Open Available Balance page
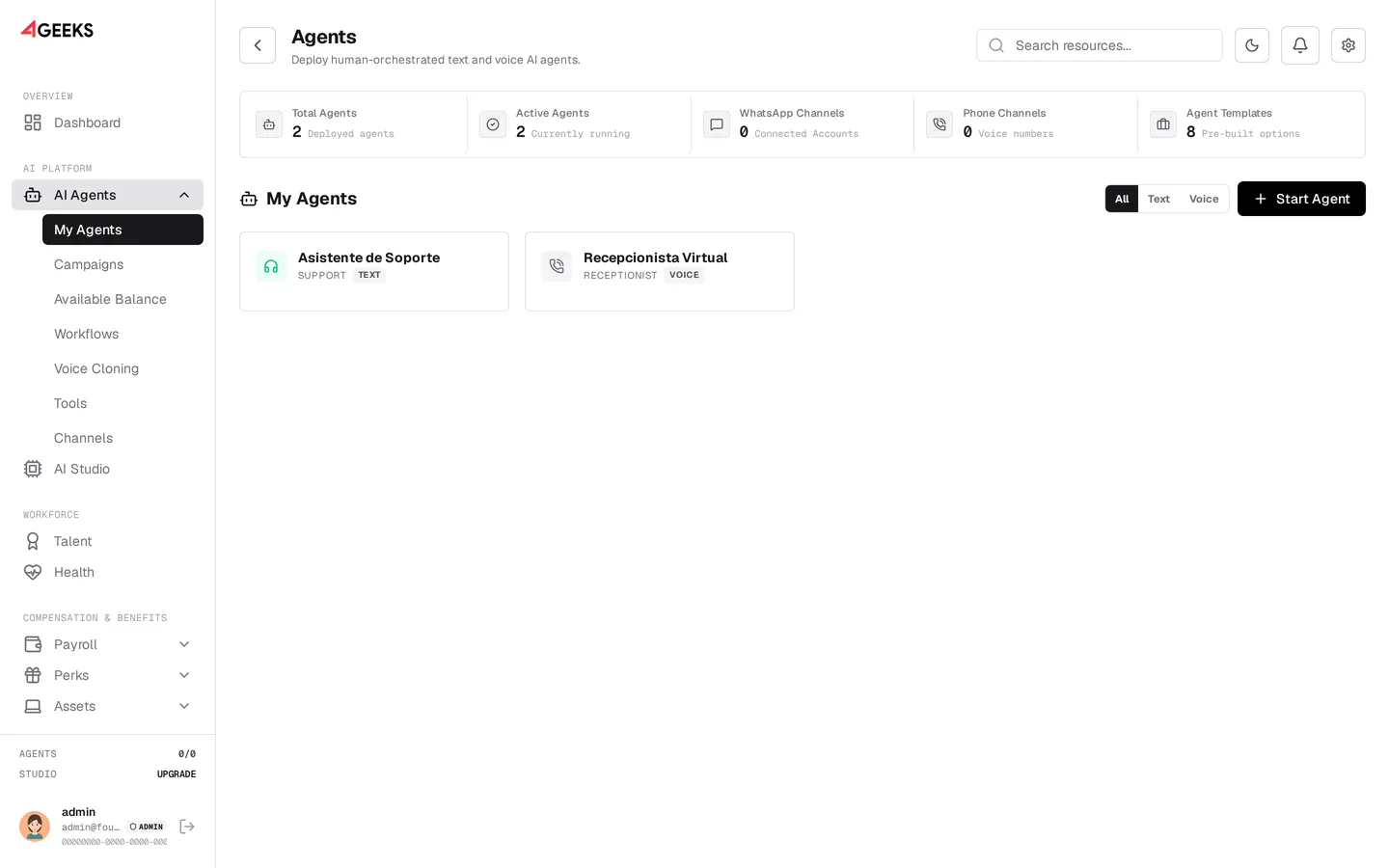The height and width of the screenshot is (868, 1389). [x=123, y=299]
